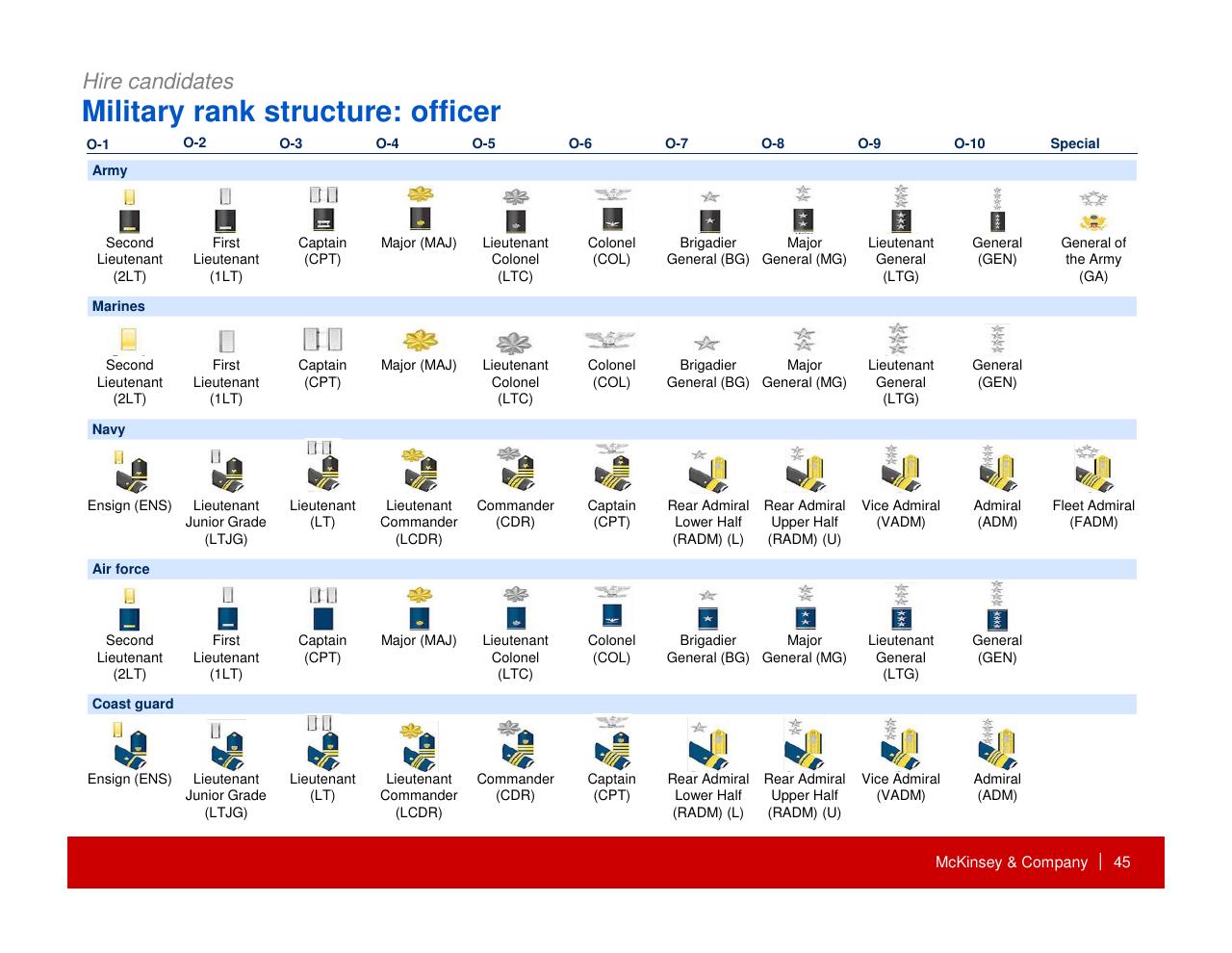The height and width of the screenshot is (953, 1232).
Task: Select the Navy Fleet Admiral insignia
Action: [1093, 468]
